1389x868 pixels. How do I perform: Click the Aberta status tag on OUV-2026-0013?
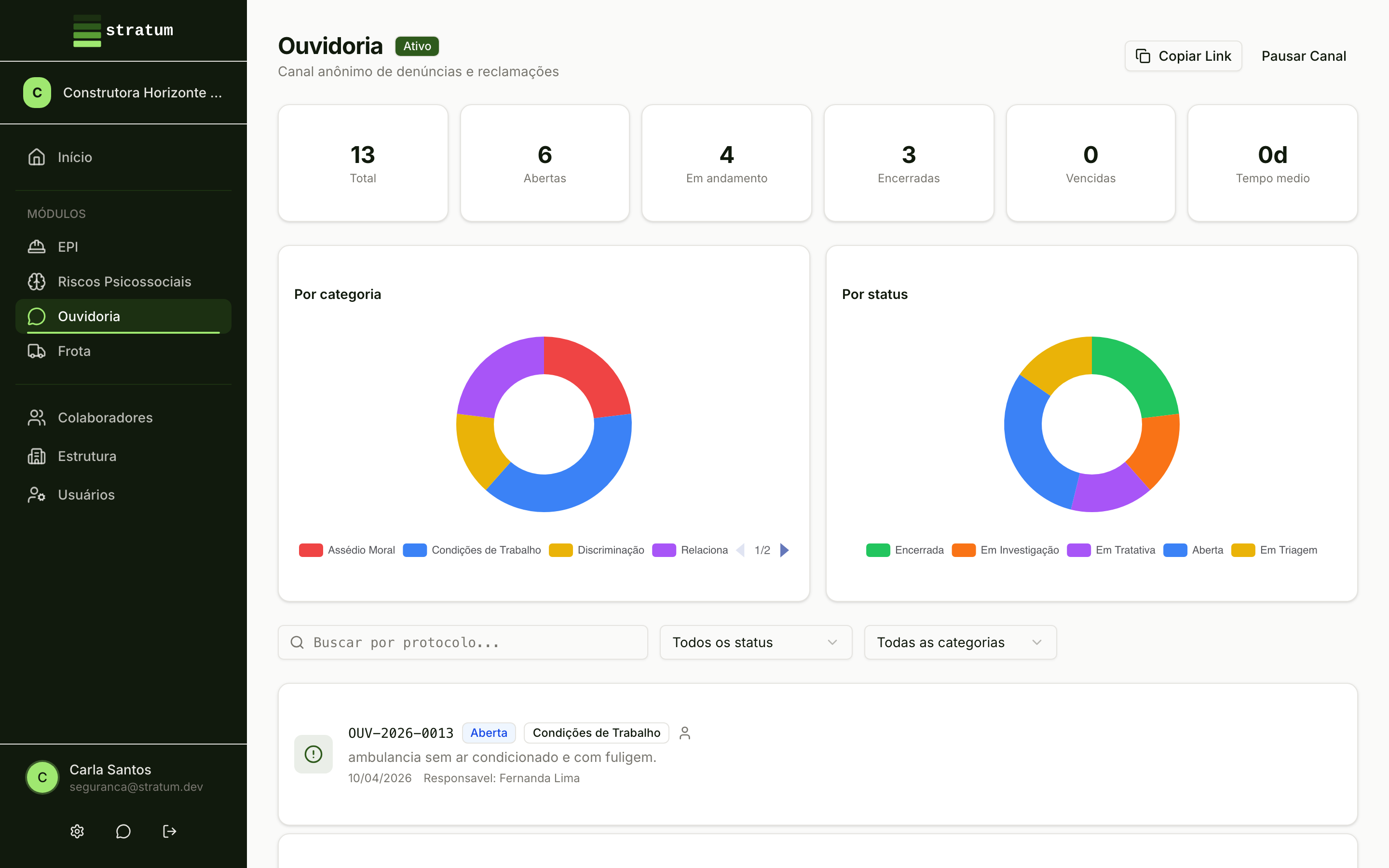pos(489,732)
